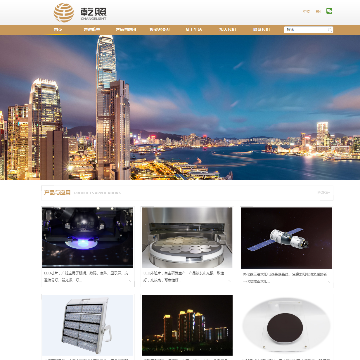Screen dimensions: 360x360
Task: Click the caption text under the wafer tray image
Action: [184, 277]
